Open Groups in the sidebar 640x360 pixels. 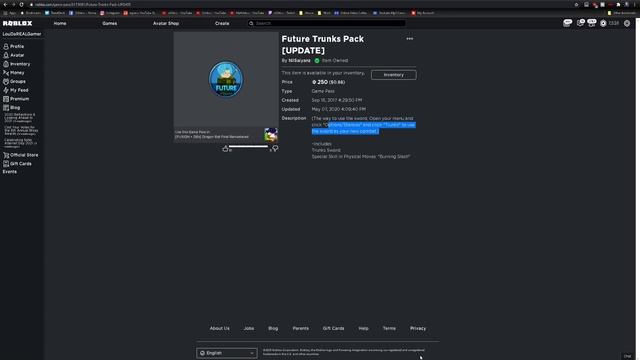[14, 81]
